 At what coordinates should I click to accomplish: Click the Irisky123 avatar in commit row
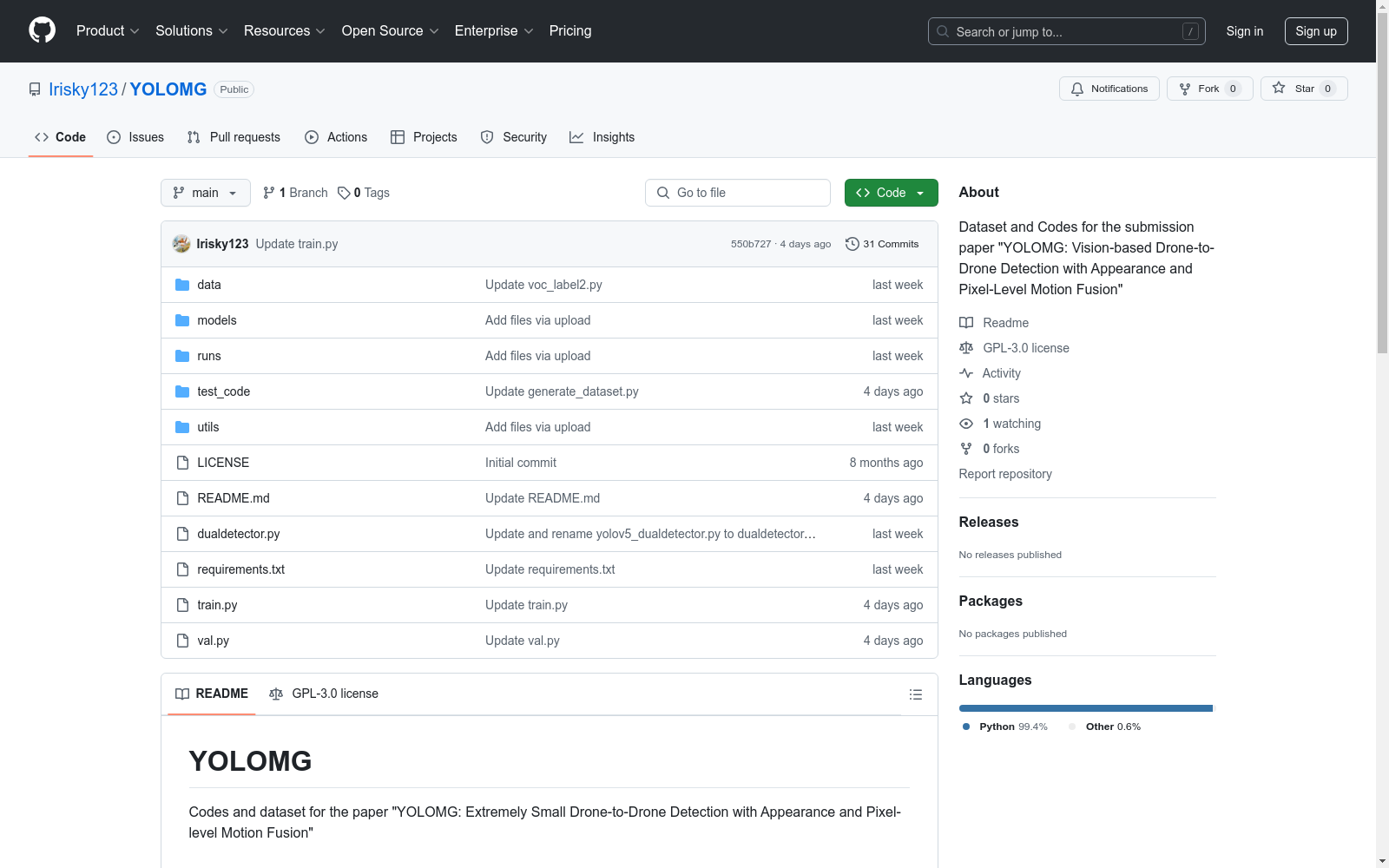pyautogui.click(x=181, y=244)
